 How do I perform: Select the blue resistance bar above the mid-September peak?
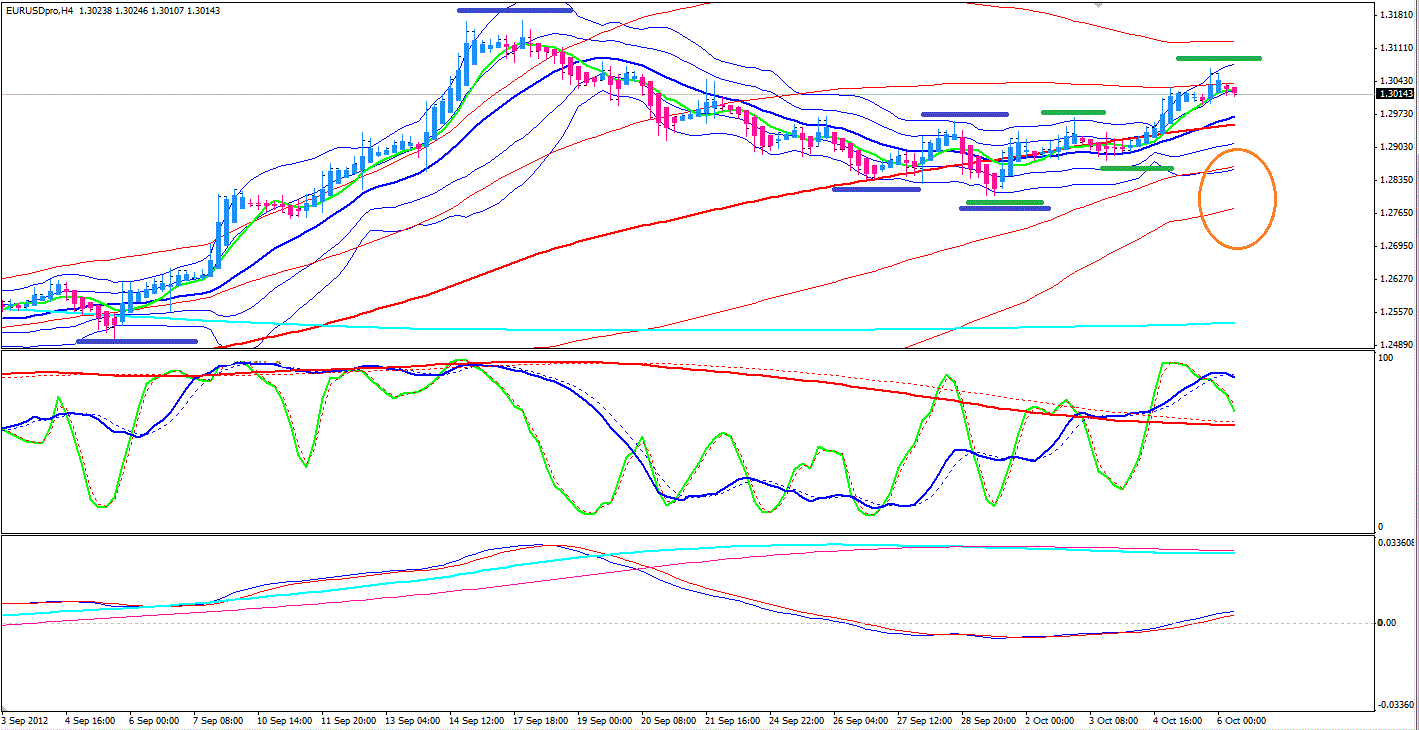click(x=514, y=10)
